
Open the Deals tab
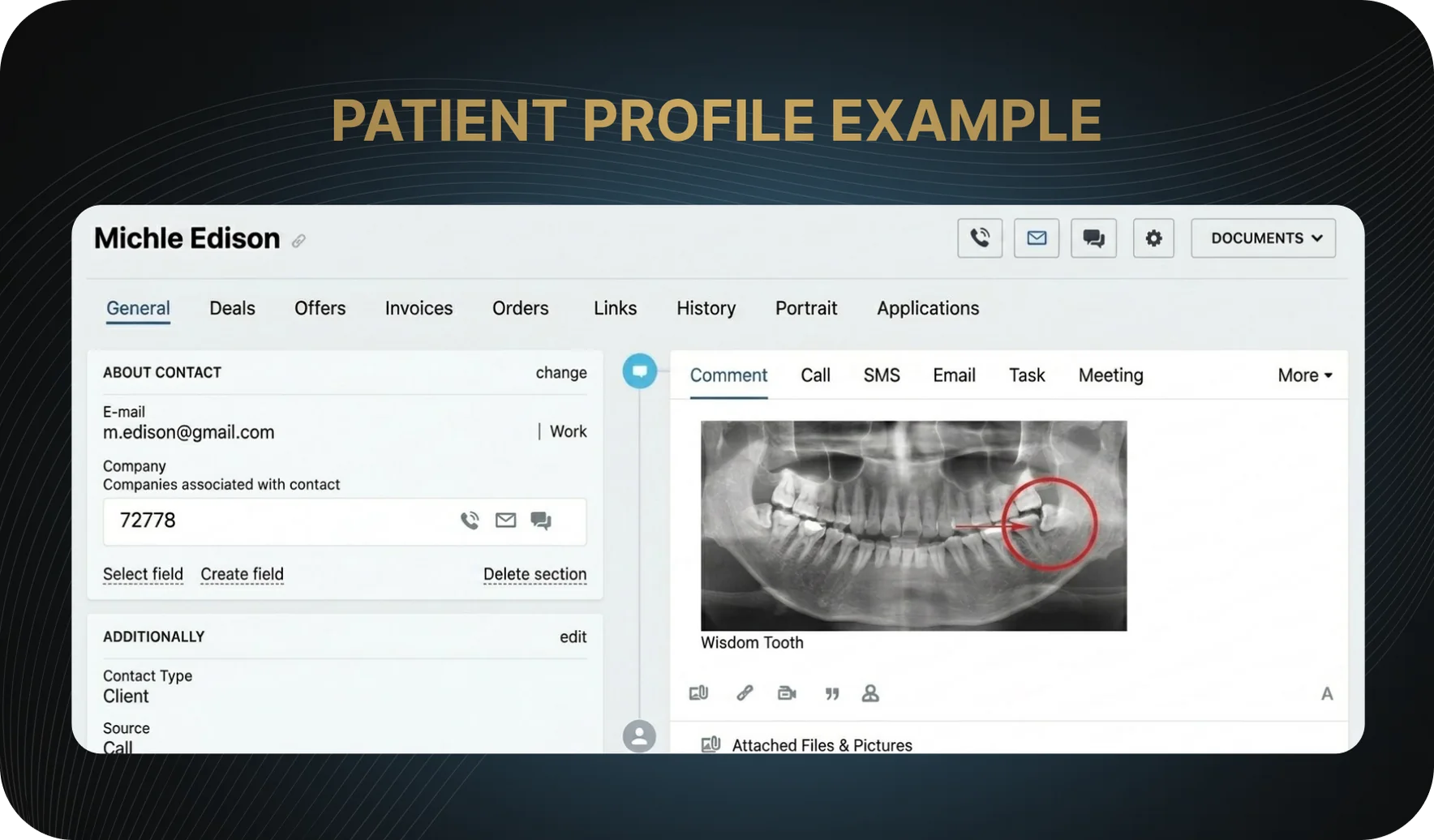(x=232, y=308)
